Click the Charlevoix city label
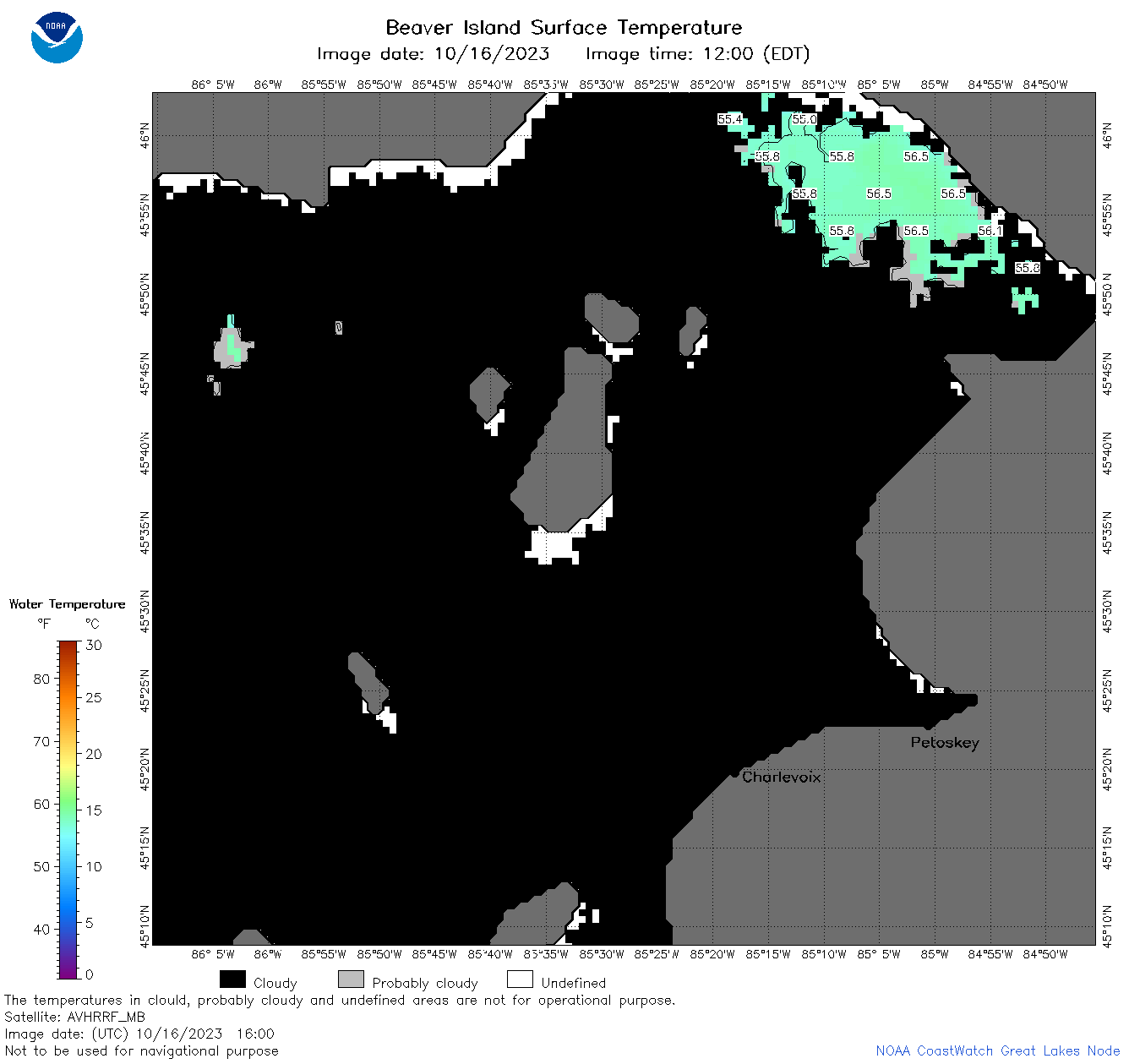The height and width of the screenshot is (1064, 1129). pyautogui.click(x=782, y=777)
